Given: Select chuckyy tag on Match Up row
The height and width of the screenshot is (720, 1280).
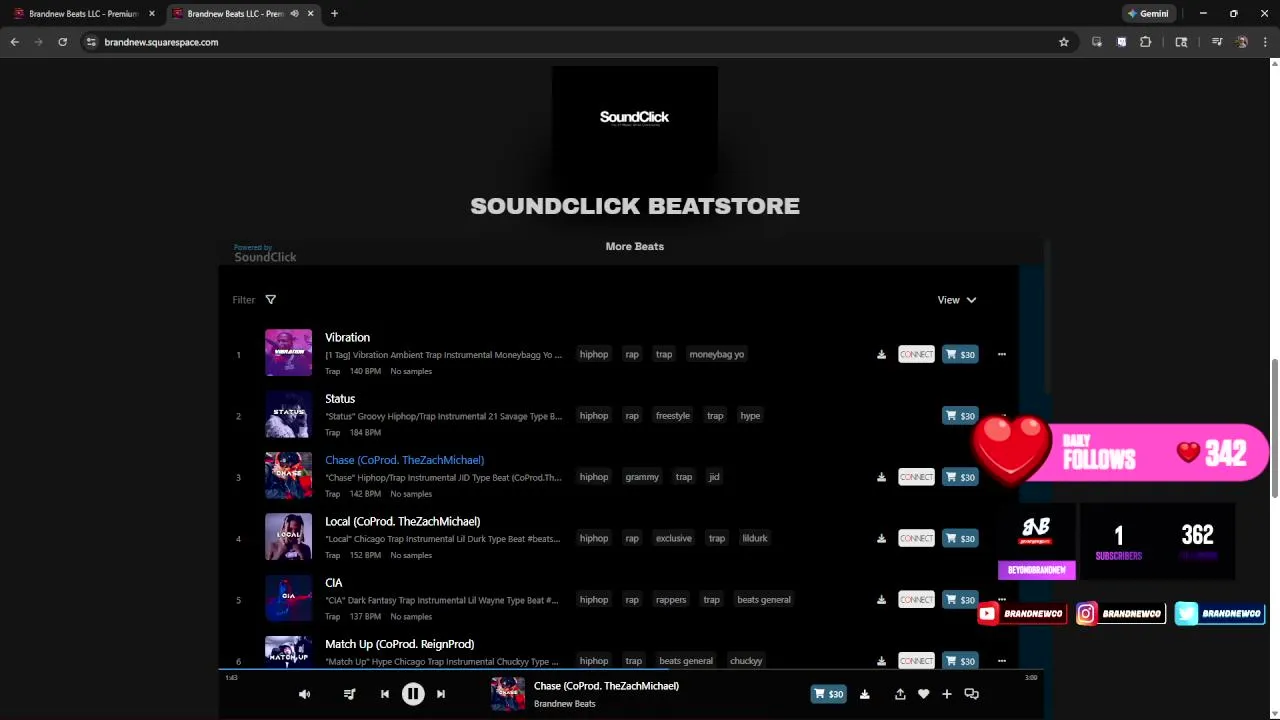Looking at the screenshot, I should pyautogui.click(x=746, y=661).
